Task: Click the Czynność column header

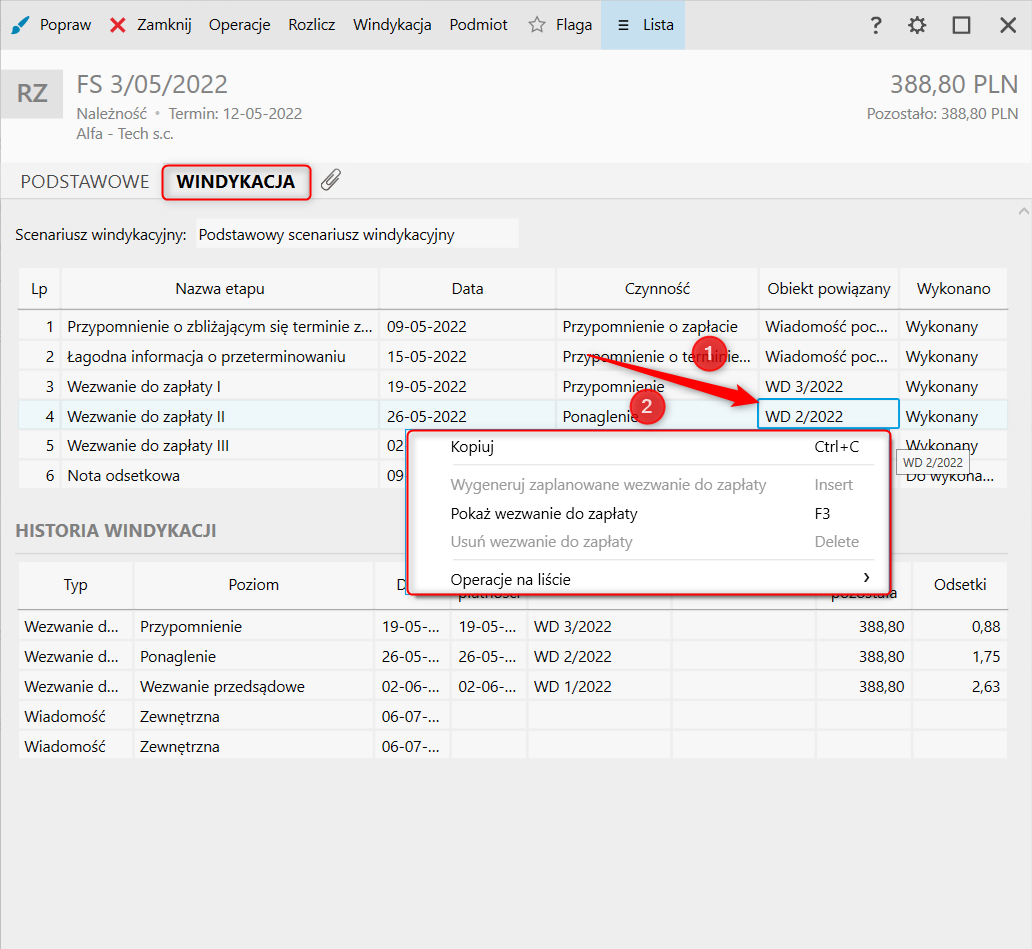Action: tap(657, 289)
